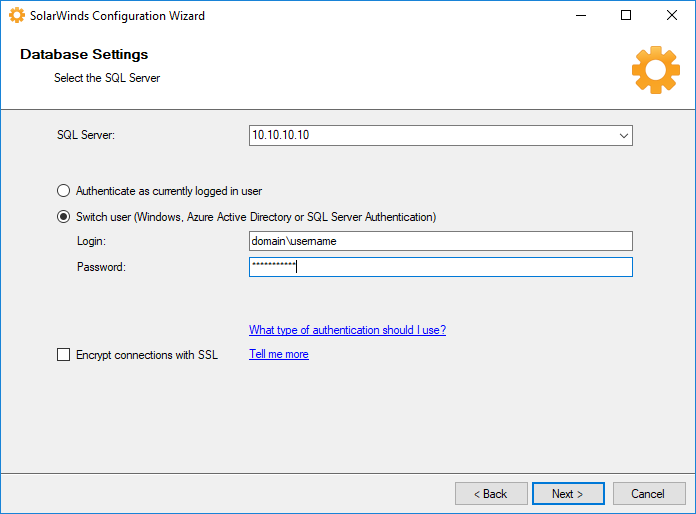Screen dimensions: 696x514
Task: Click into the Password field
Action: (440, 267)
